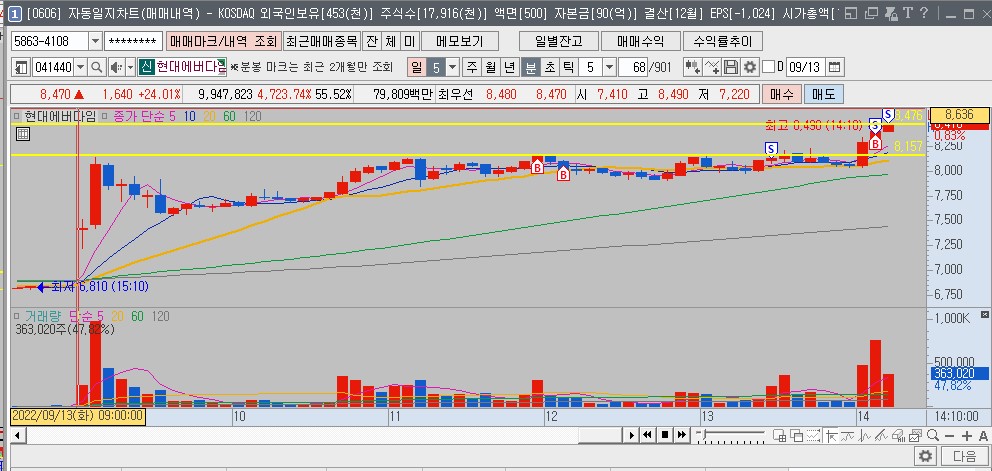Click the speaker sound icon
The image size is (992, 471).
point(116,67)
